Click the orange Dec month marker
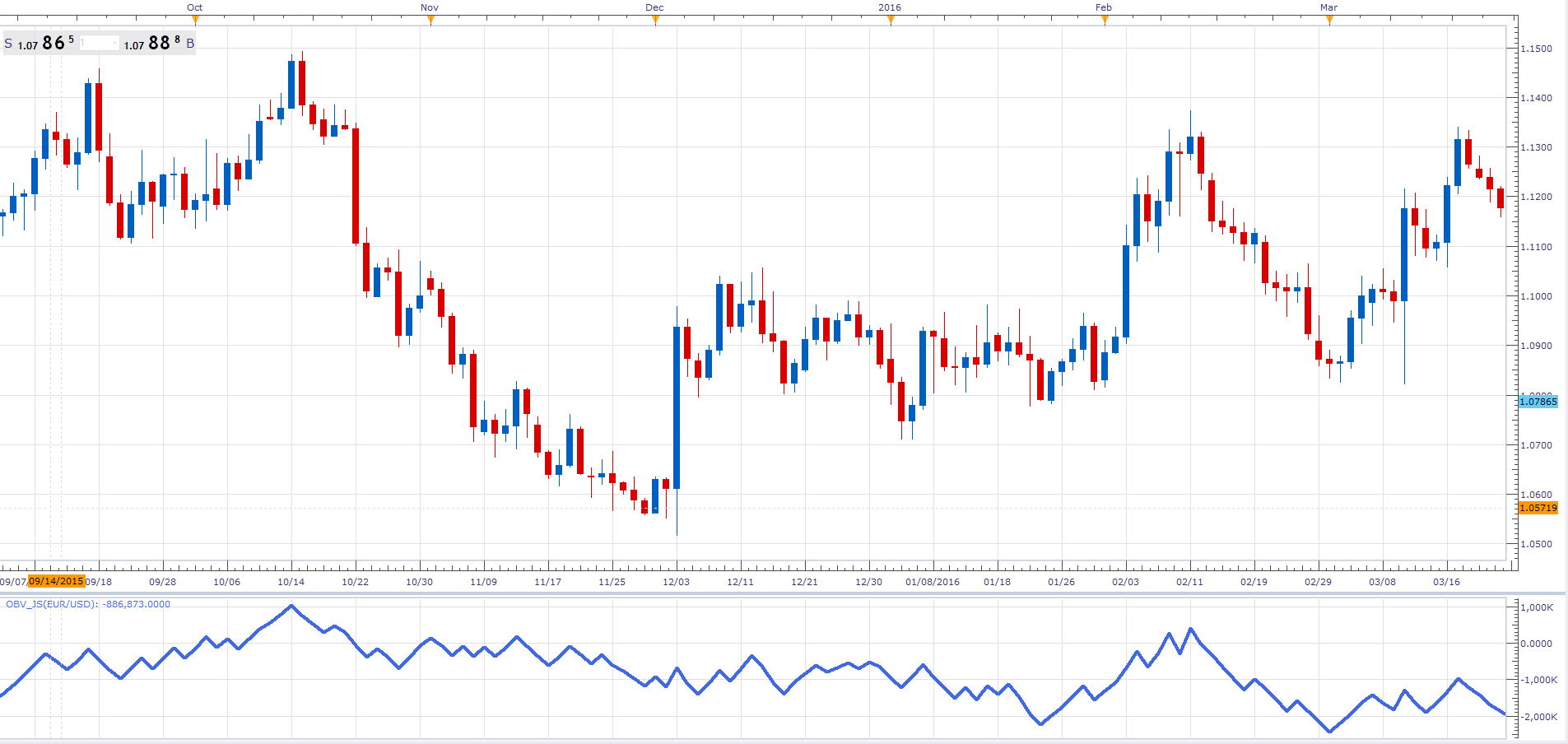The image size is (1568, 744). [655, 21]
